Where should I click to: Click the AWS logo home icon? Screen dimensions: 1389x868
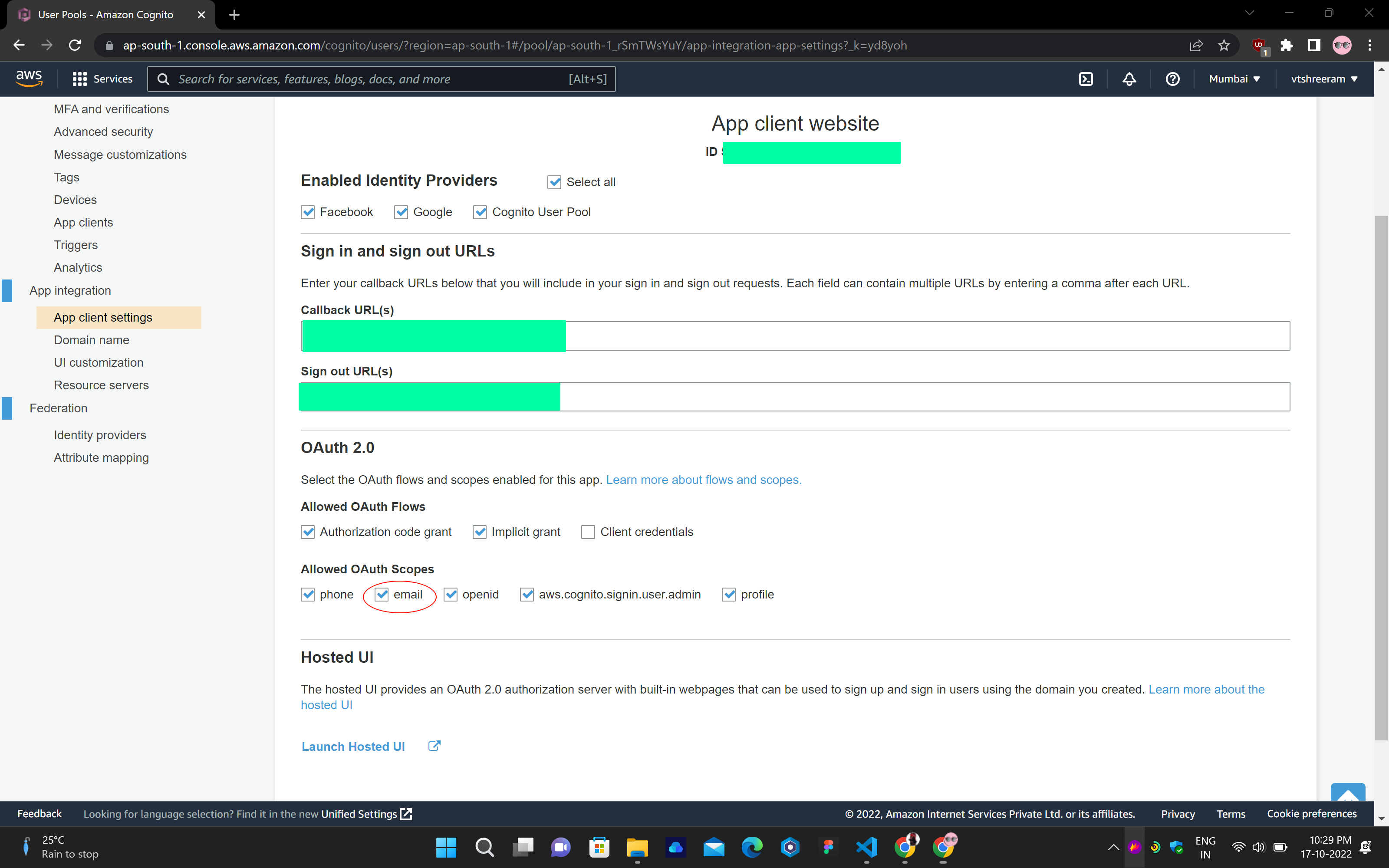[29, 79]
